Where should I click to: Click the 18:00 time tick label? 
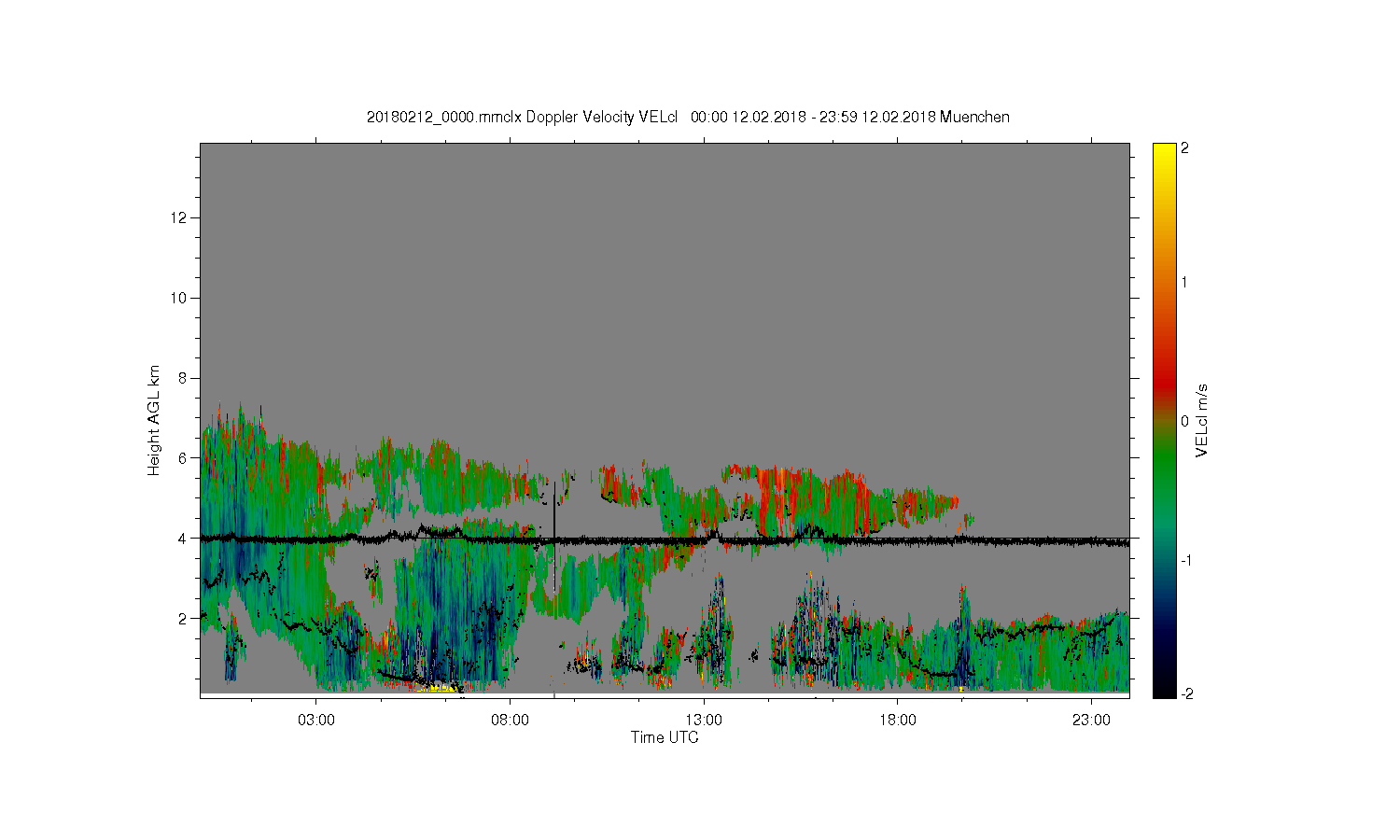click(898, 721)
